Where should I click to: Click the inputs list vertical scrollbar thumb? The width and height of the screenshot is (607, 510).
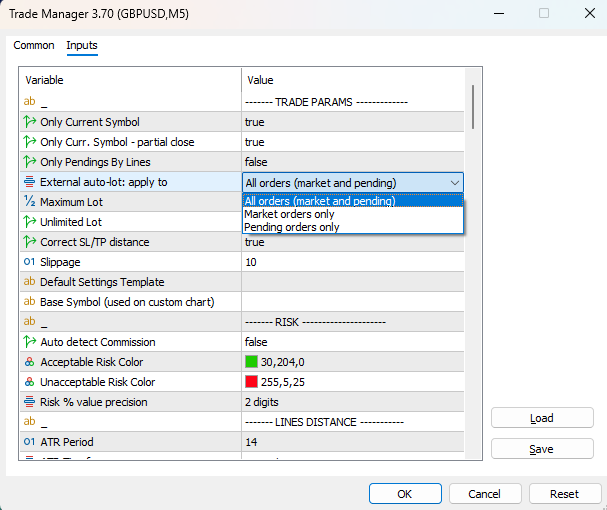473,107
